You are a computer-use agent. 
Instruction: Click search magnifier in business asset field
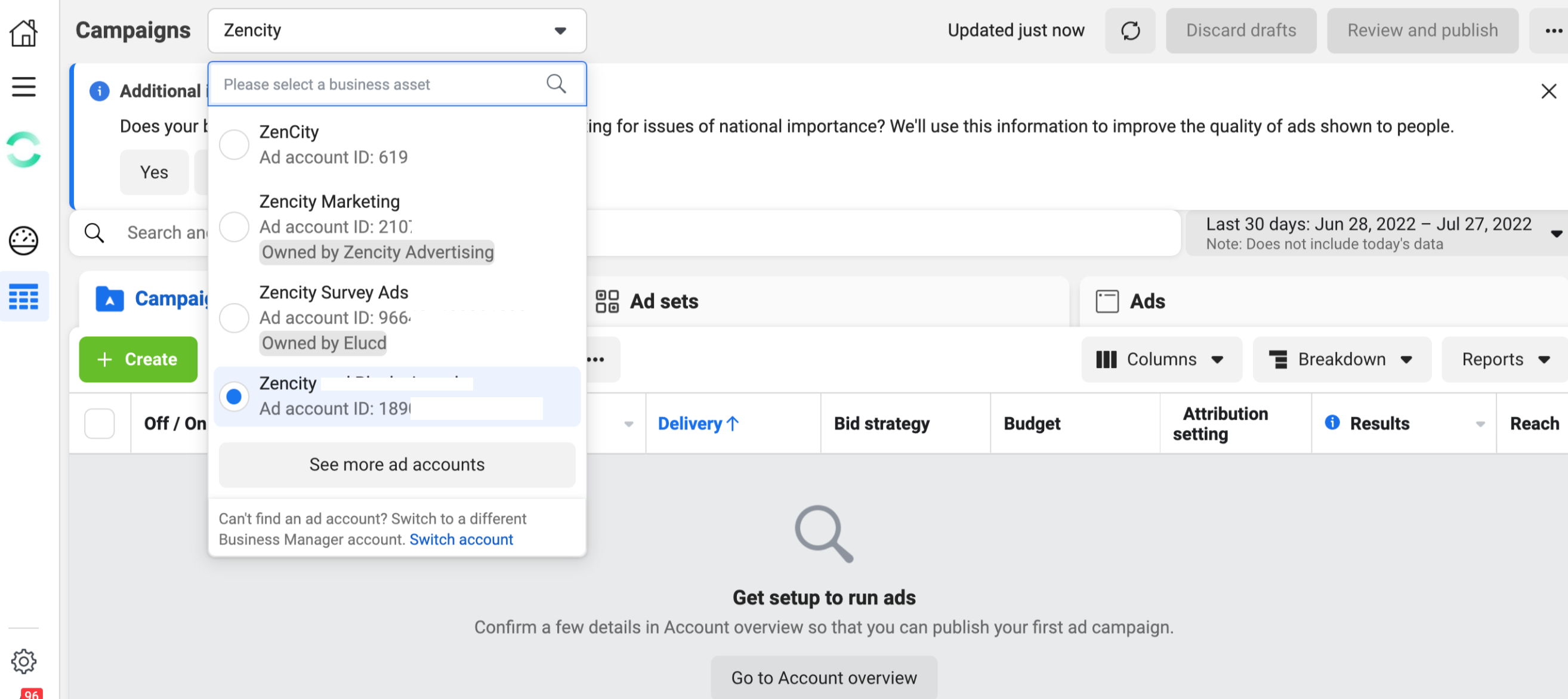pos(555,84)
